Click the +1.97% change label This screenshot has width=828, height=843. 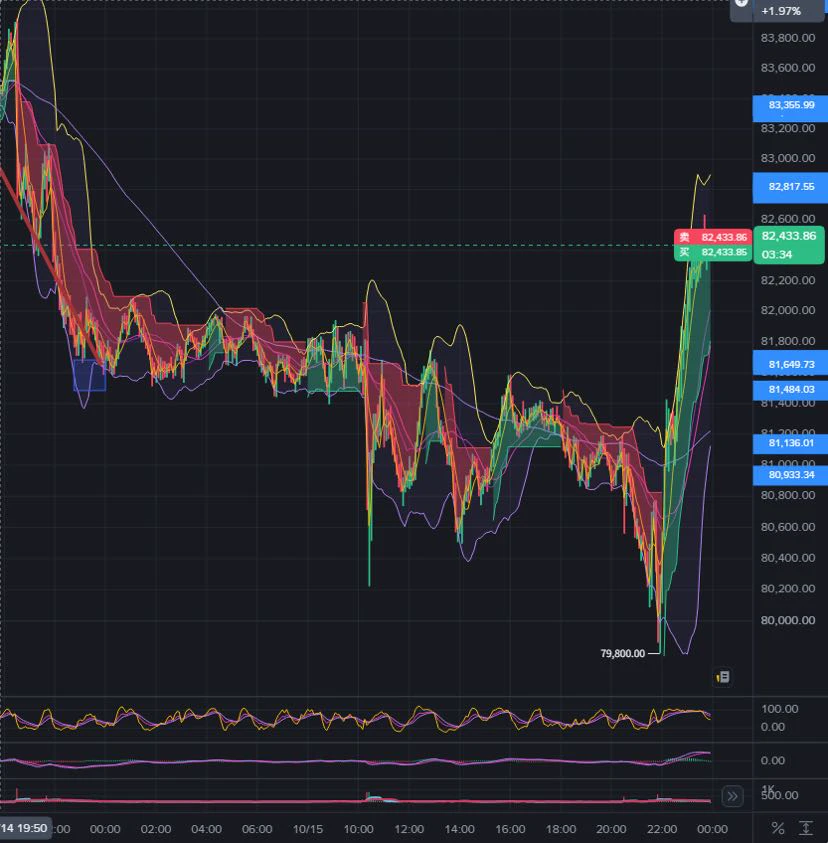[781, 11]
